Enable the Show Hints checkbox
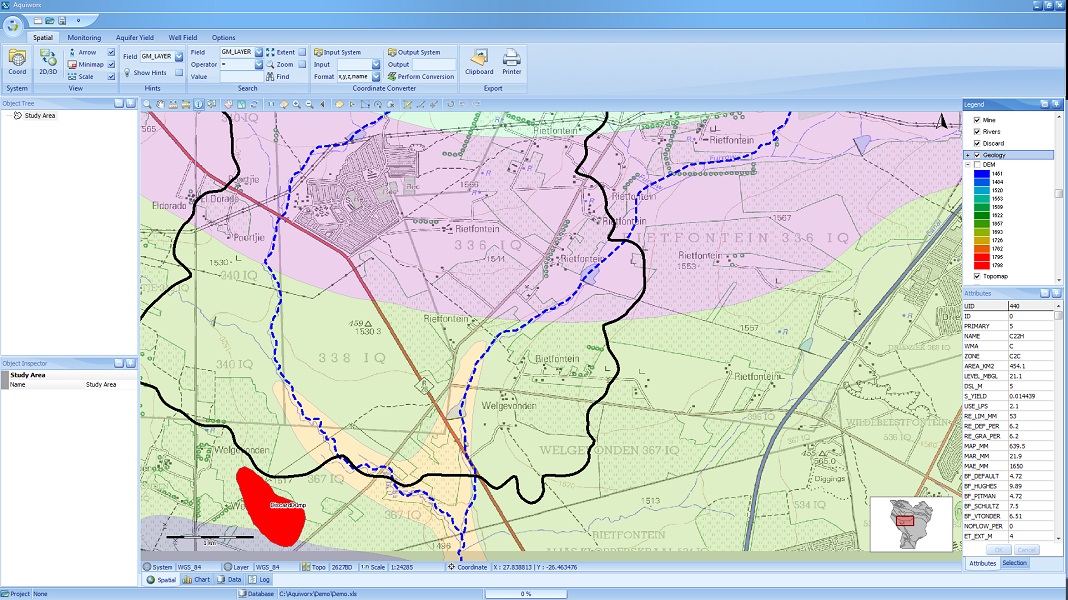The width and height of the screenshot is (1068, 600). coord(179,72)
